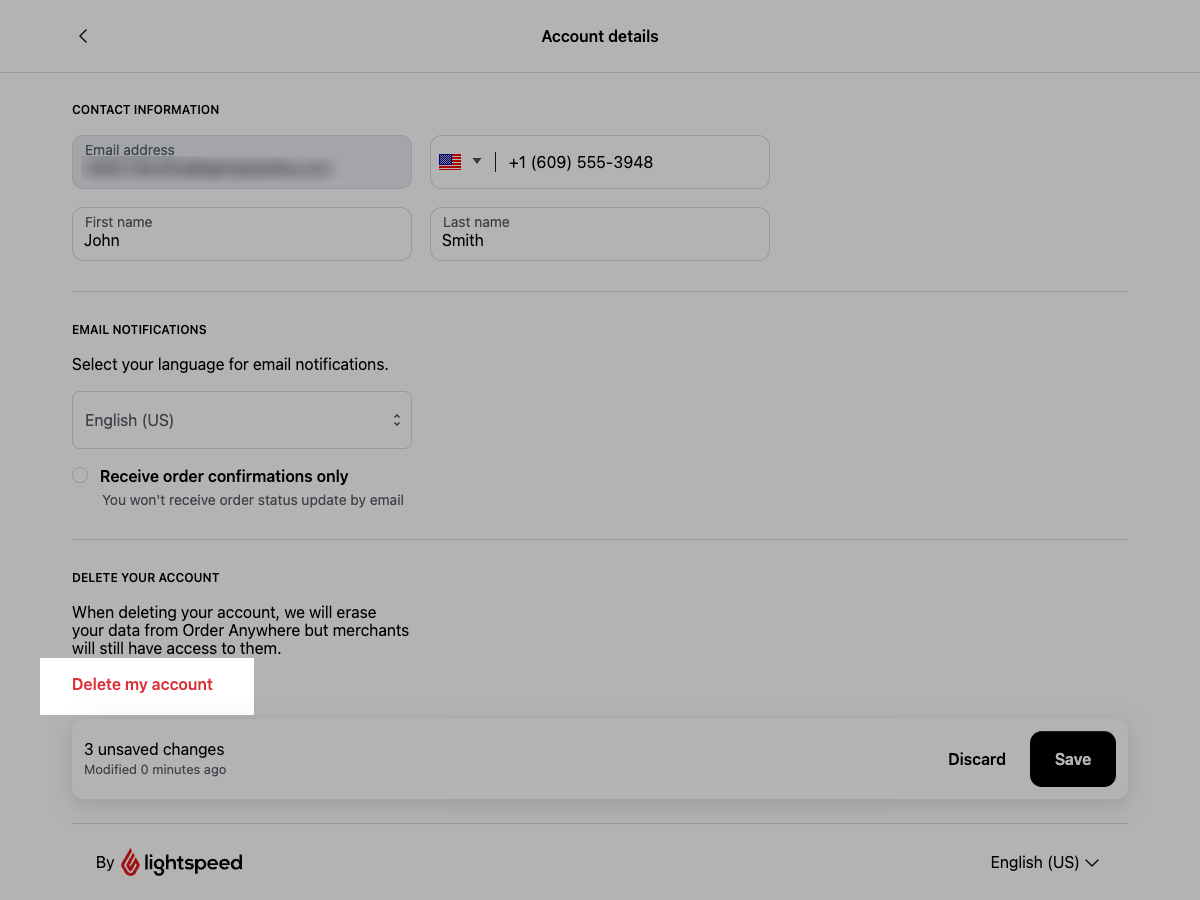Expand the English (US) selector at page bottom

click(1044, 862)
